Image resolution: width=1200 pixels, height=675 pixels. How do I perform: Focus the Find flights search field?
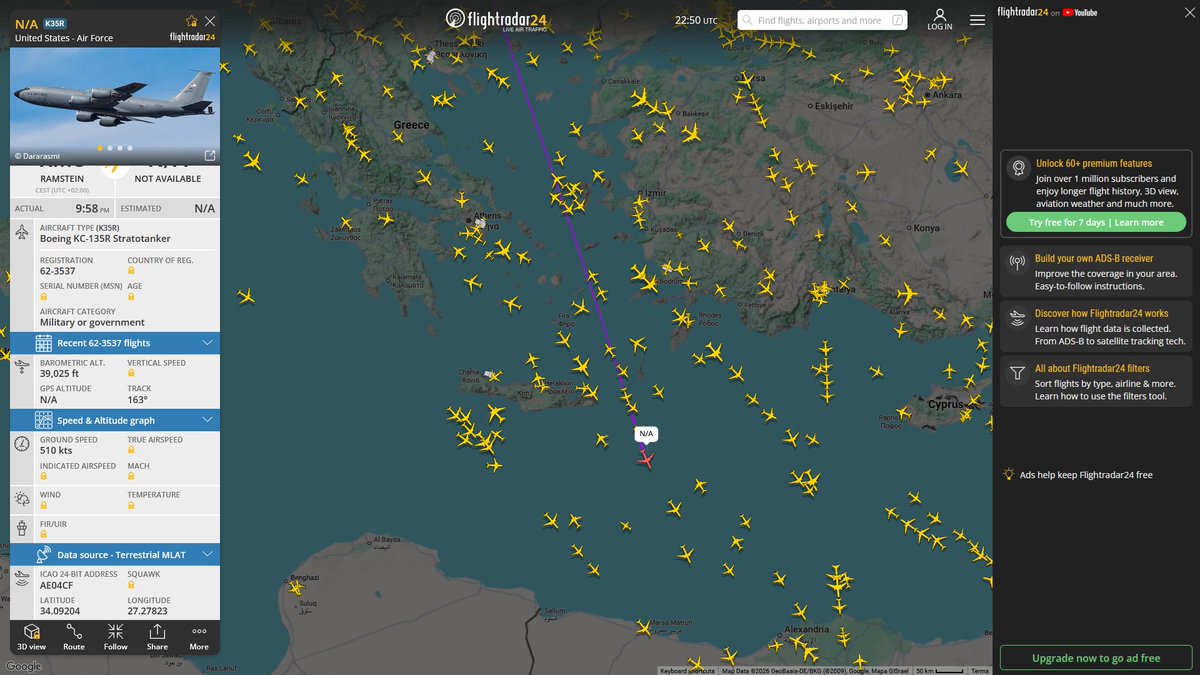822,20
